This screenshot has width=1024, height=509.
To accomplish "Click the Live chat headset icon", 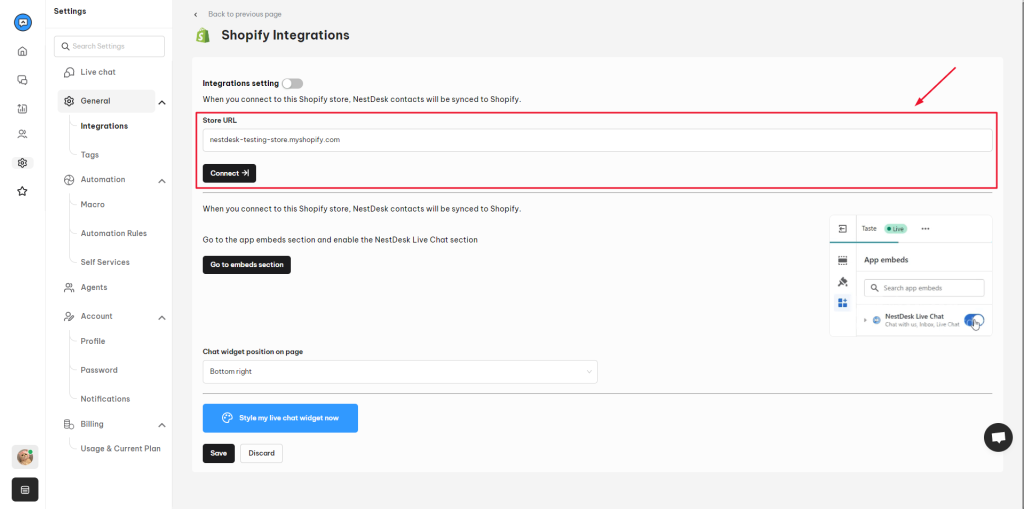I will click(x=69, y=72).
